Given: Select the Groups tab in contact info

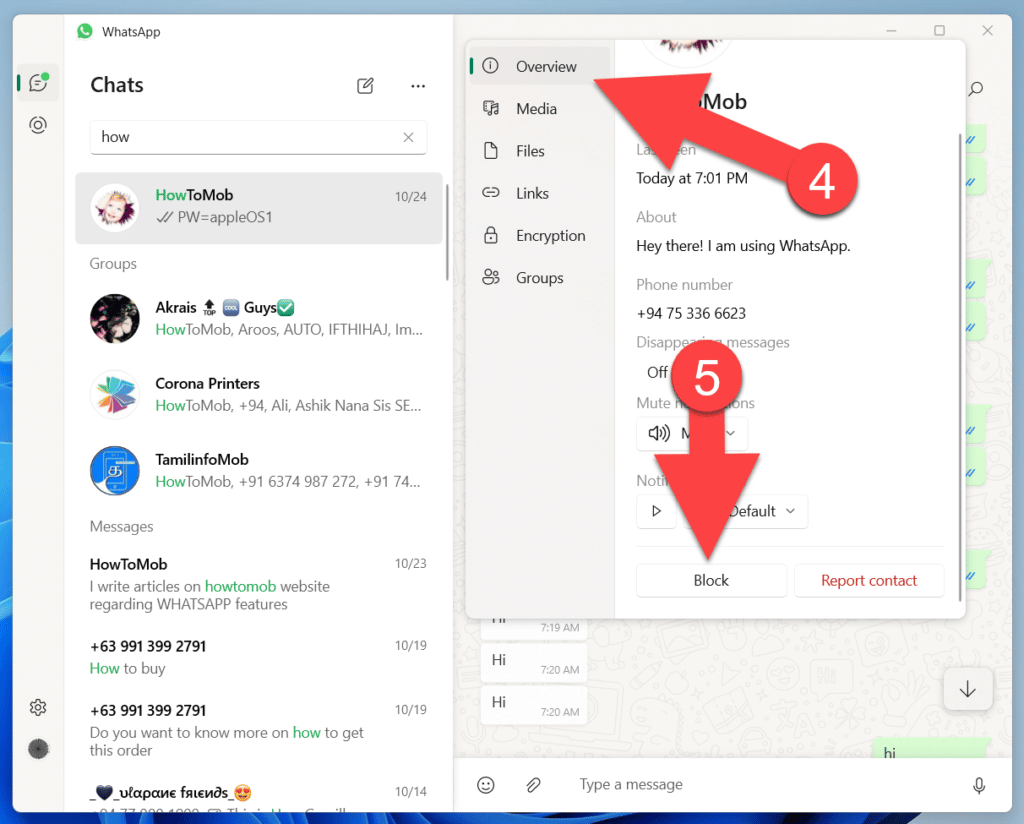Looking at the screenshot, I should point(541,277).
